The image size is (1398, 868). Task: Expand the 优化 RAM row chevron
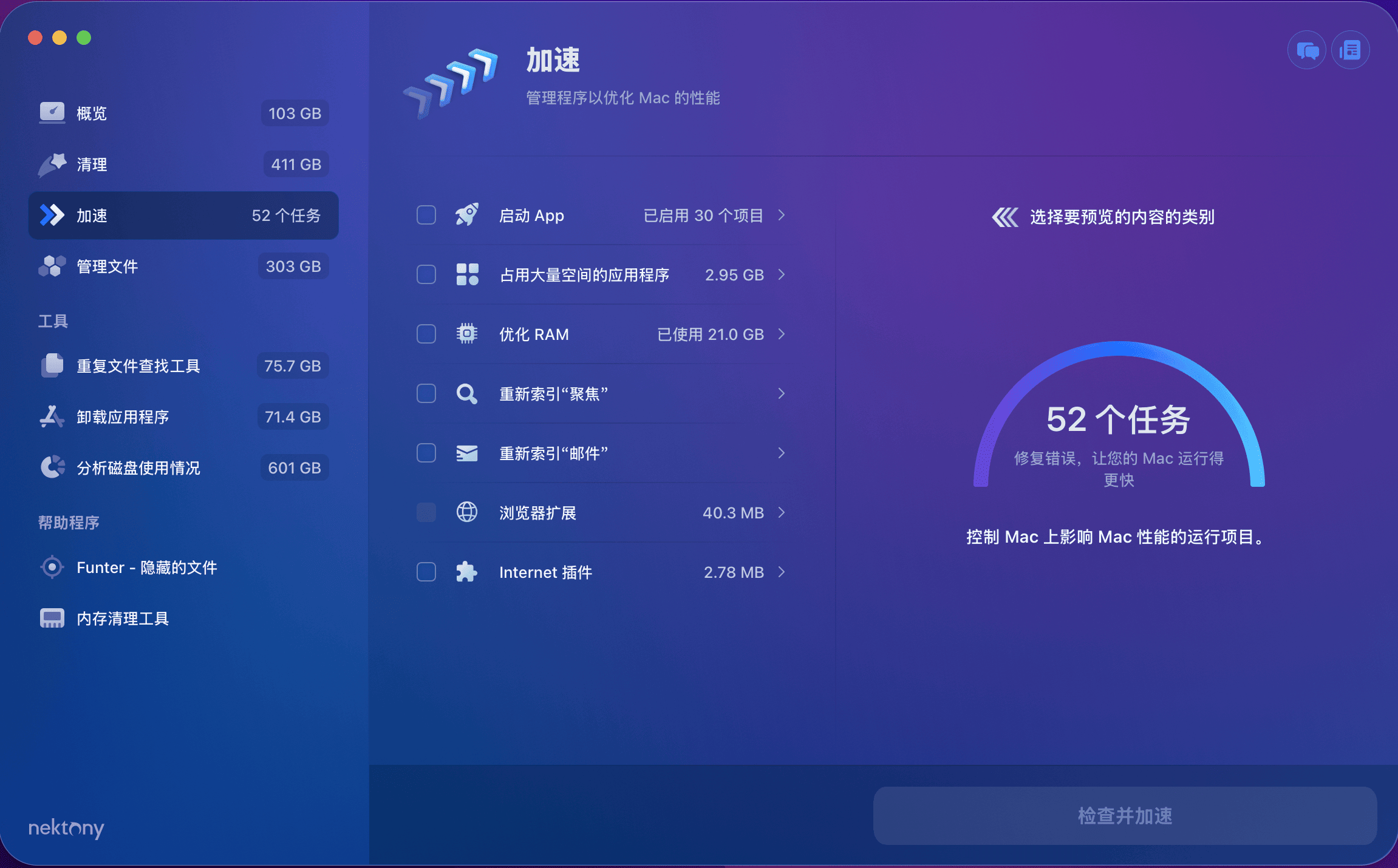tap(782, 334)
